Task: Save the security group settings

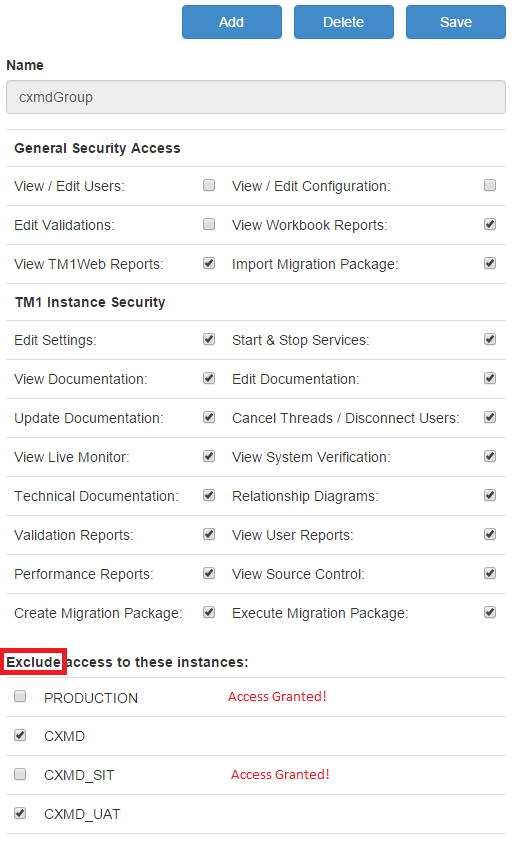Action: pyautogui.click(x=456, y=22)
